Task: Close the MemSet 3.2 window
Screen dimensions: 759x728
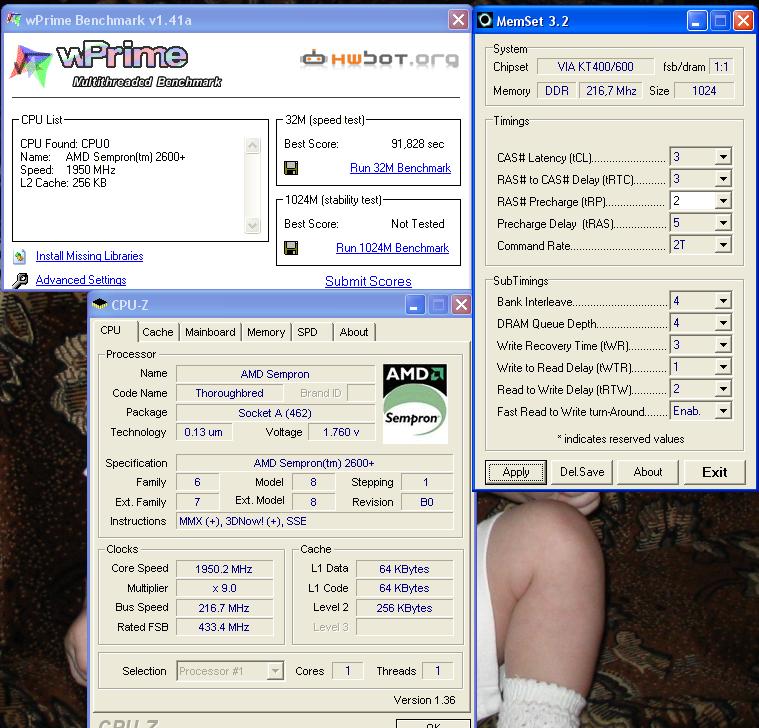Action: 743,21
